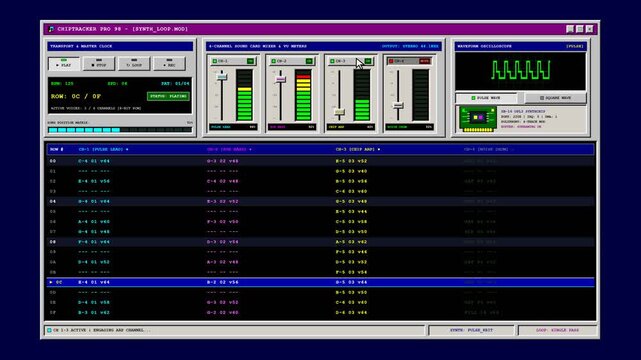Click the CH-4 Noise Drum volume fader
This screenshot has height=360, width=641.
coord(398,105)
